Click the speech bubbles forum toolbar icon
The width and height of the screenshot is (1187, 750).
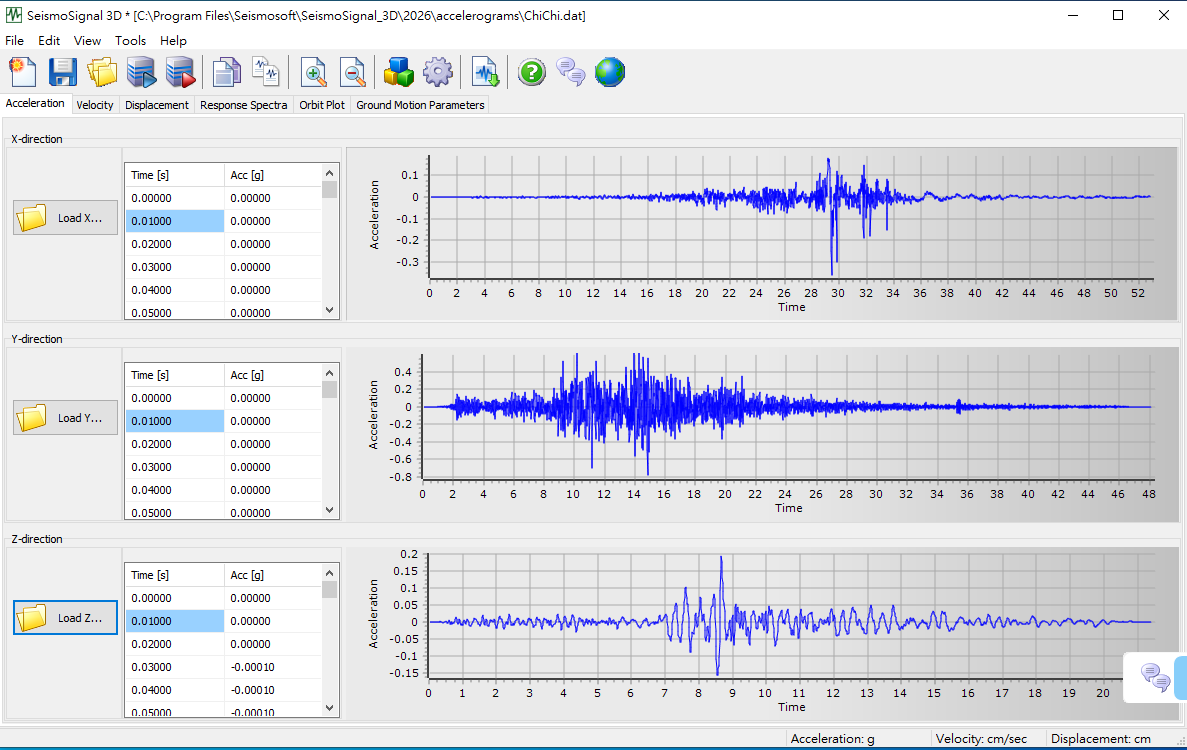[x=570, y=72]
